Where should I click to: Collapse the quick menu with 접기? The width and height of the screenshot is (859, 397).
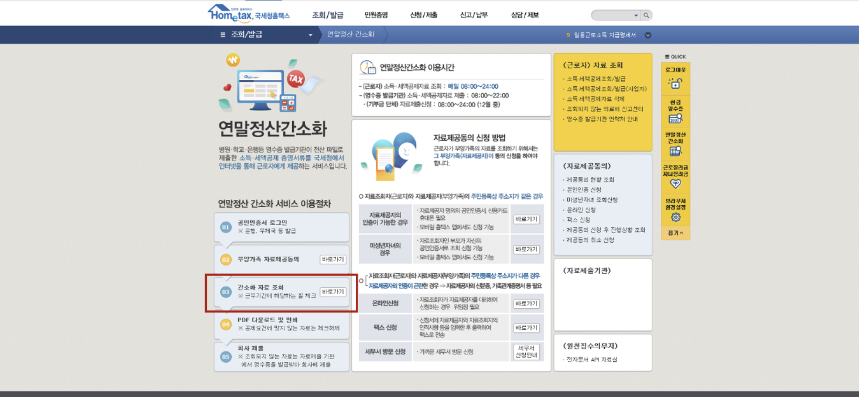coord(675,233)
